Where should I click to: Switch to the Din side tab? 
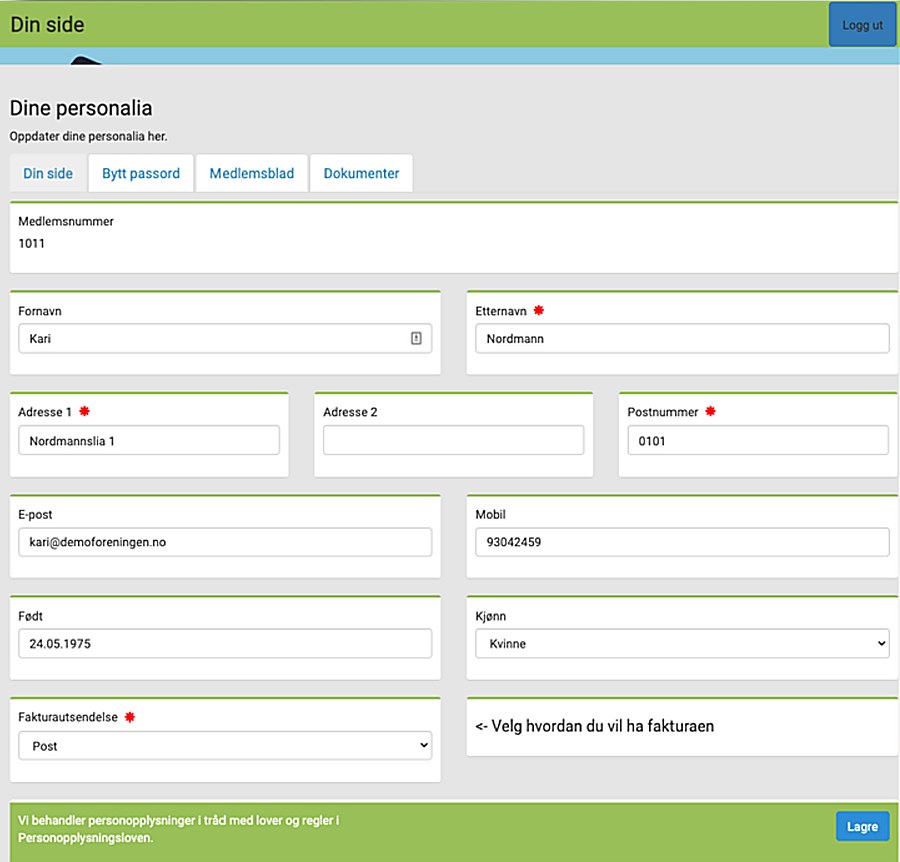[48, 173]
